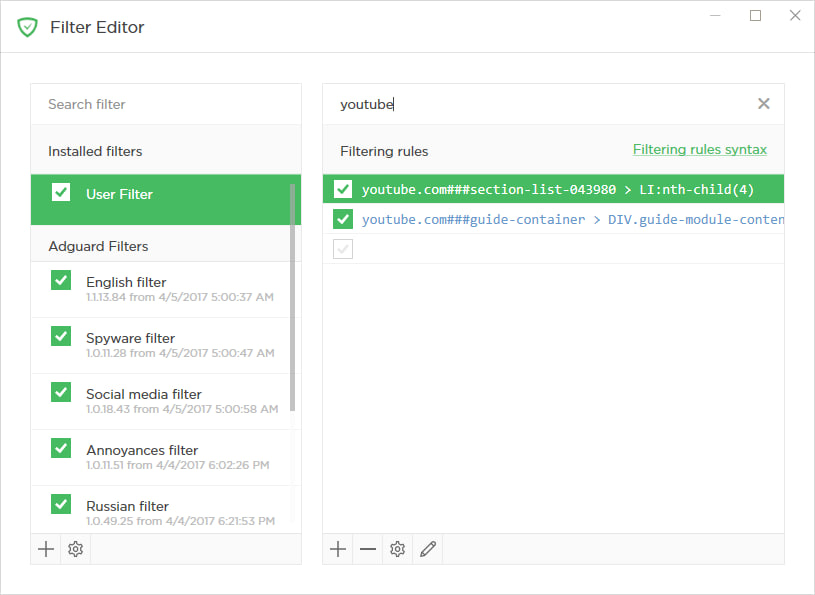Toggle the Spyware filter checkbox
This screenshot has width=815, height=595.
click(61, 336)
